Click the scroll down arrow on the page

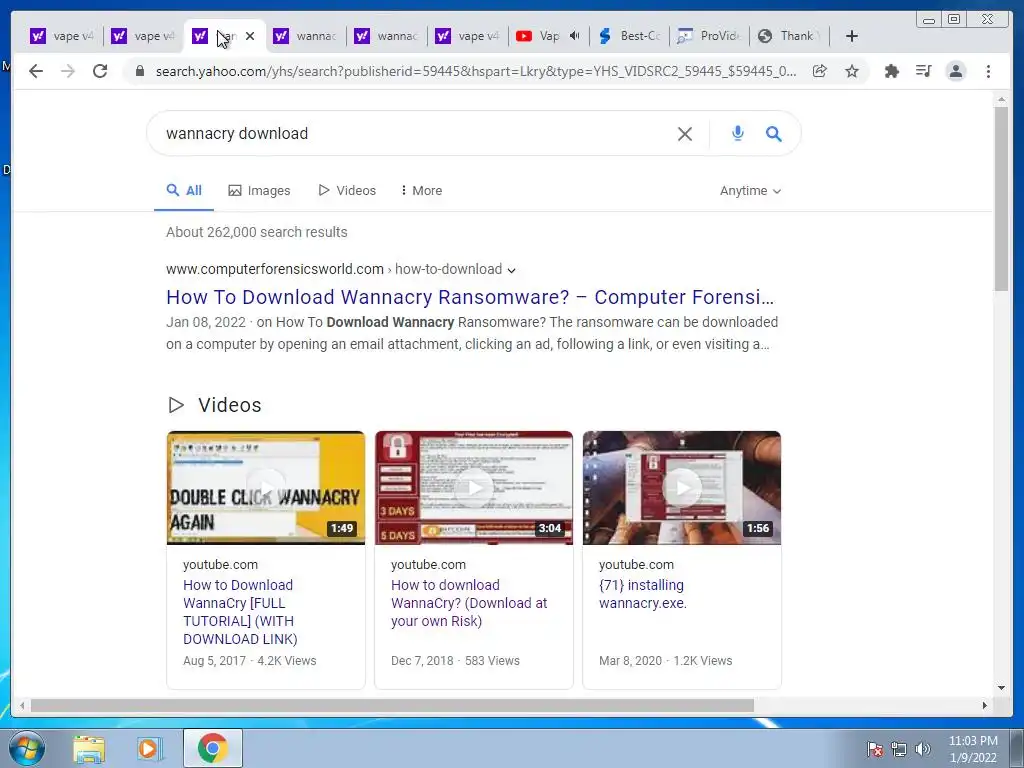click(x=1001, y=688)
